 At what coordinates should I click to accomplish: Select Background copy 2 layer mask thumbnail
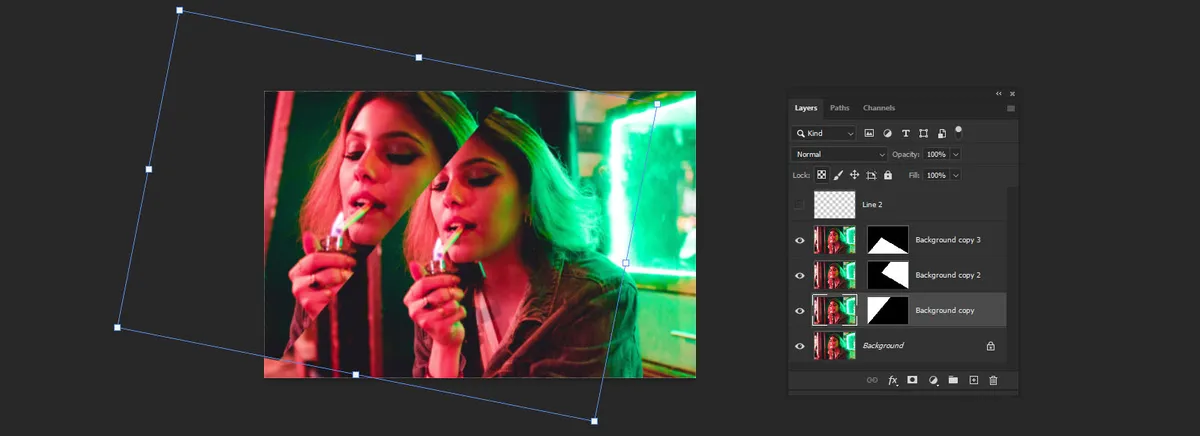pos(887,275)
